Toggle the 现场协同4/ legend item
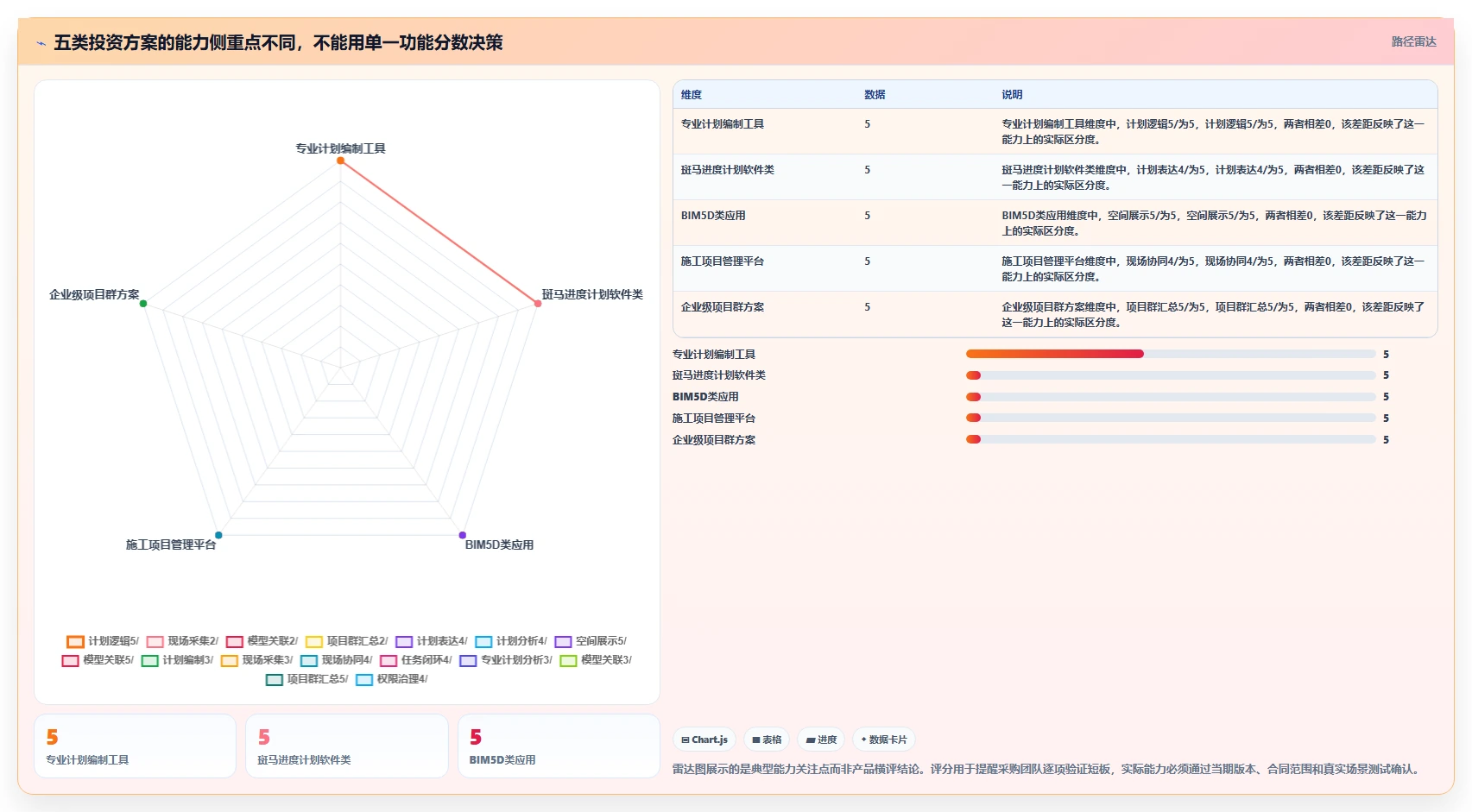Viewport: 1472px width, 812px height. click(x=337, y=660)
